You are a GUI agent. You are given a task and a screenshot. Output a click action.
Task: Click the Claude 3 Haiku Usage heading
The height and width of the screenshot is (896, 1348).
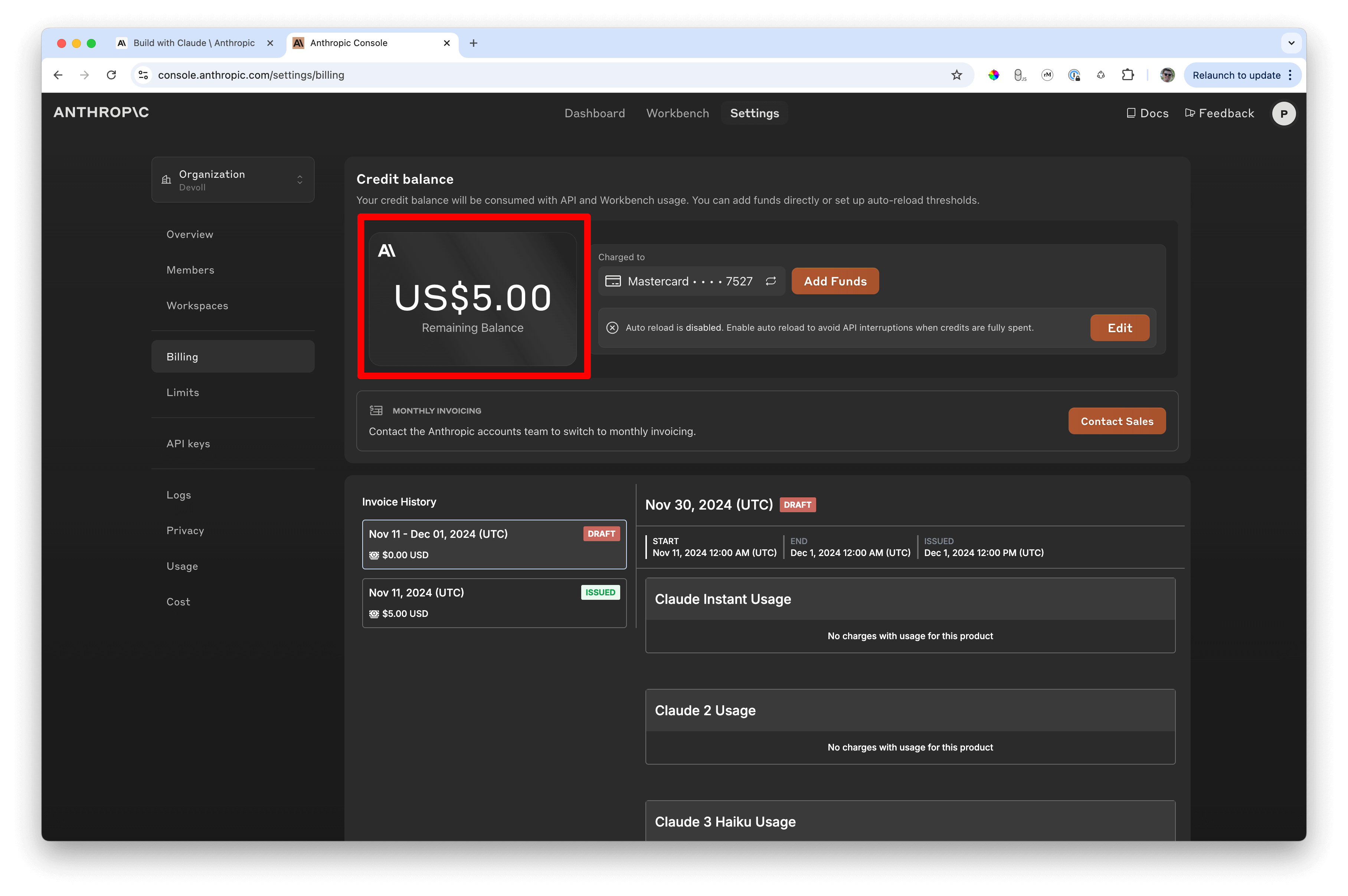coord(724,822)
